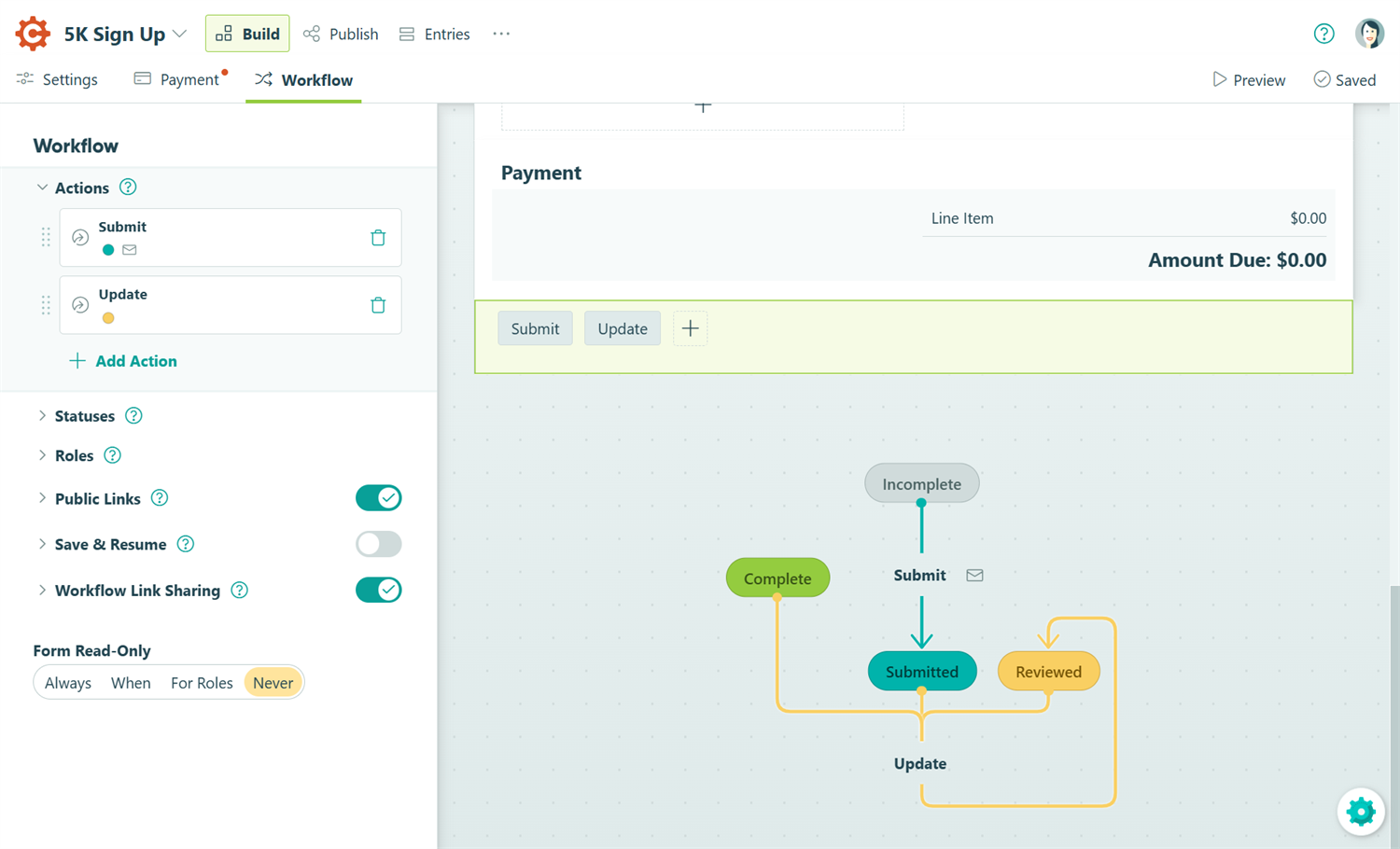Set Form Read-Only to For Roles
The height and width of the screenshot is (849, 1400).
202,683
